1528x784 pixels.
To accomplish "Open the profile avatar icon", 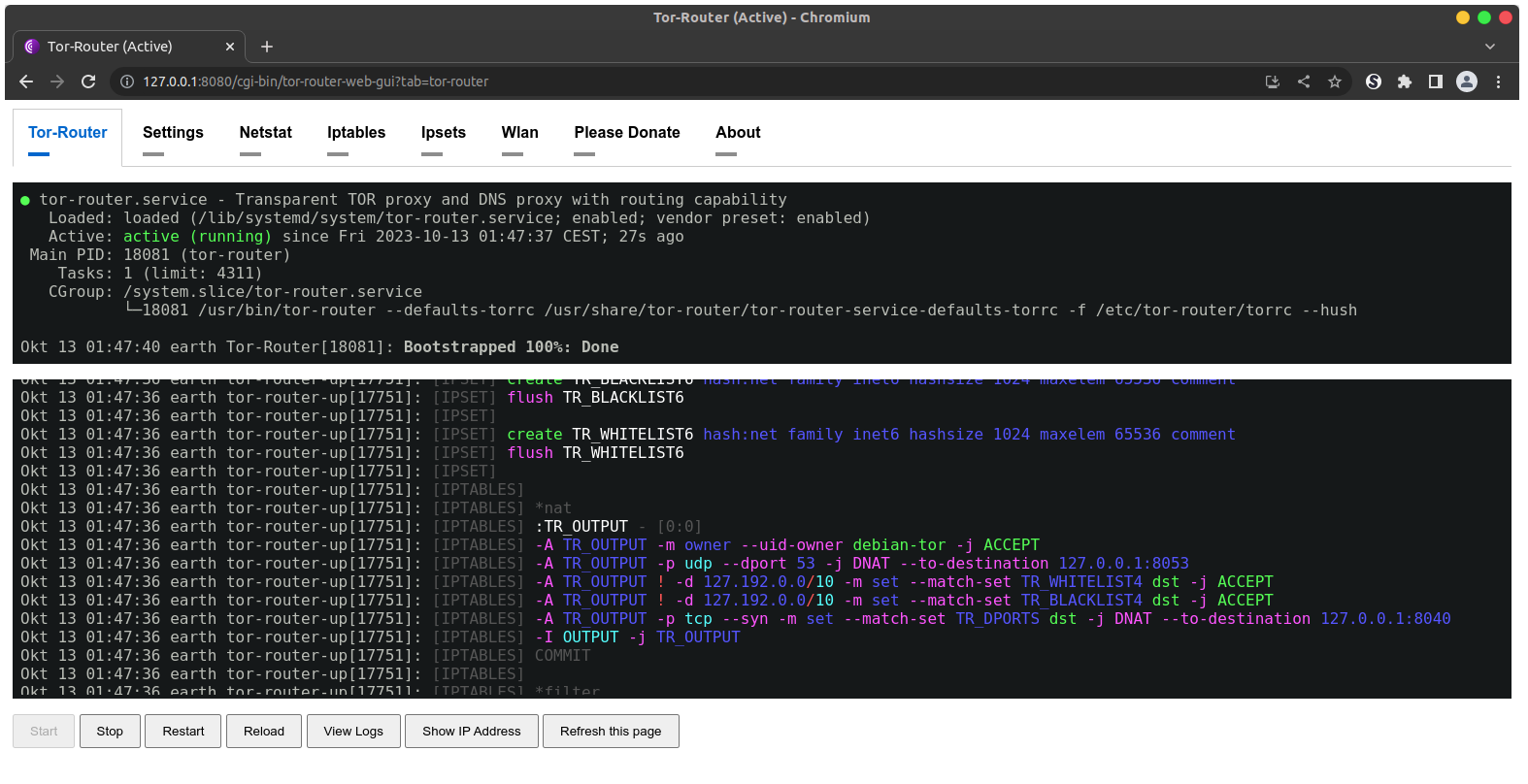I will [x=1467, y=82].
